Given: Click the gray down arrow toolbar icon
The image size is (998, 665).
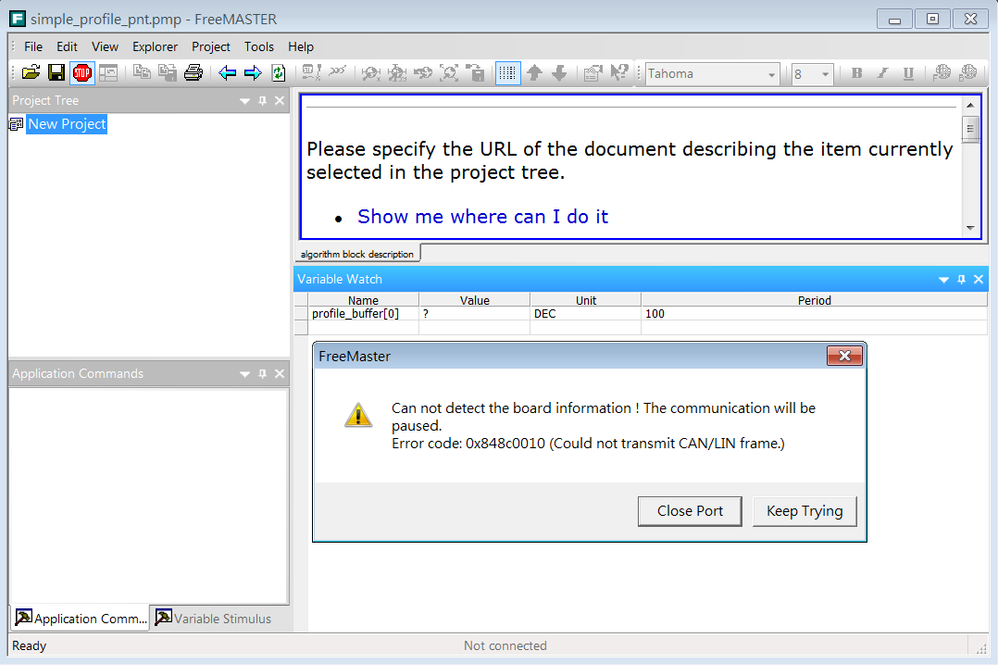Looking at the screenshot, I should coord(559,73).
